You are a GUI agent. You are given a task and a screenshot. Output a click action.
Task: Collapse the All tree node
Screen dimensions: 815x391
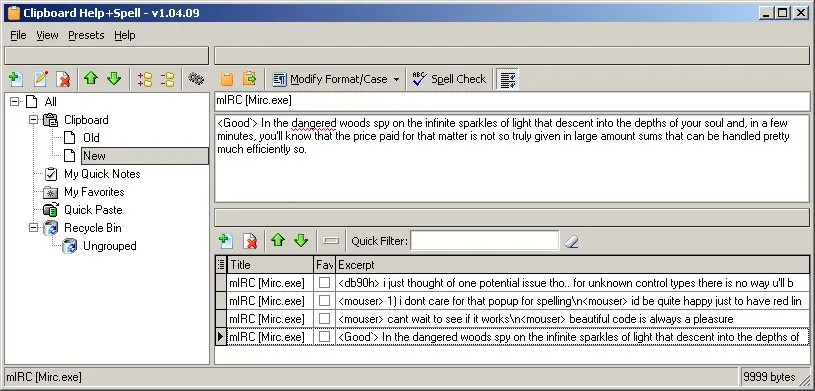click(14, 102)
